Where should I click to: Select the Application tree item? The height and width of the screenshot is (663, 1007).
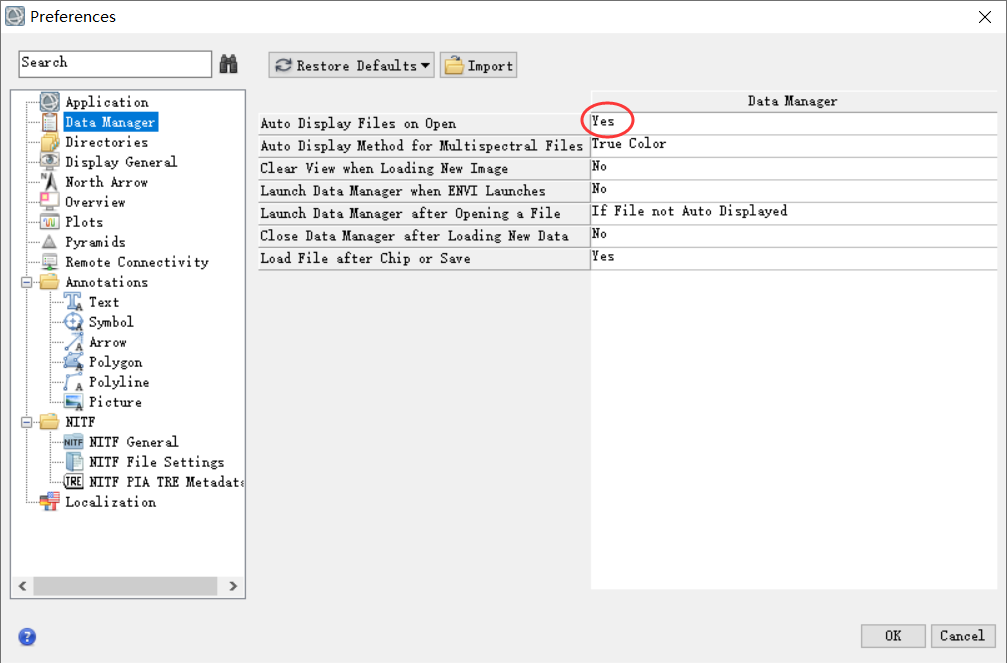tap(107, 102)
